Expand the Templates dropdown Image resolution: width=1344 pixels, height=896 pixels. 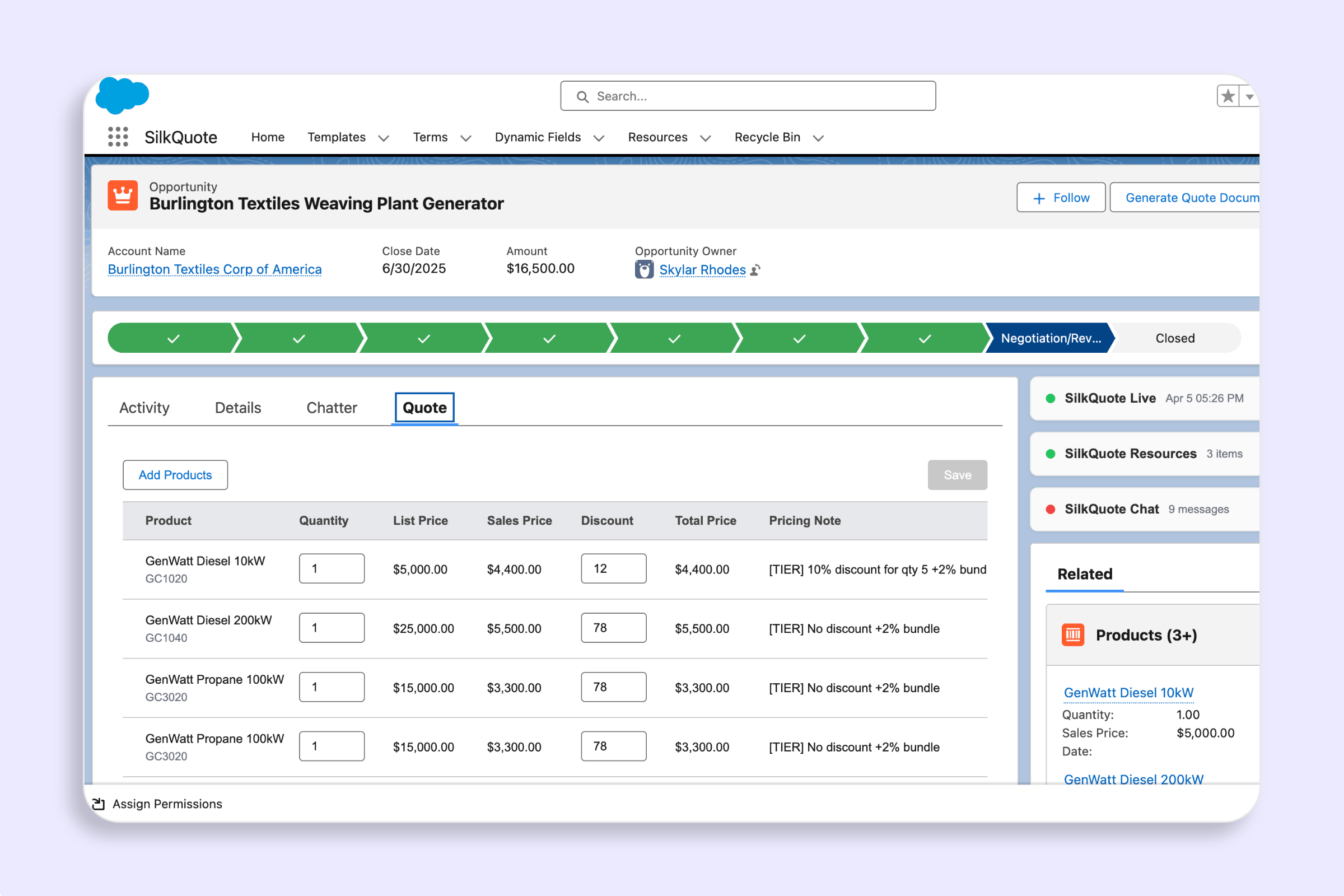(x=384, y=138)
